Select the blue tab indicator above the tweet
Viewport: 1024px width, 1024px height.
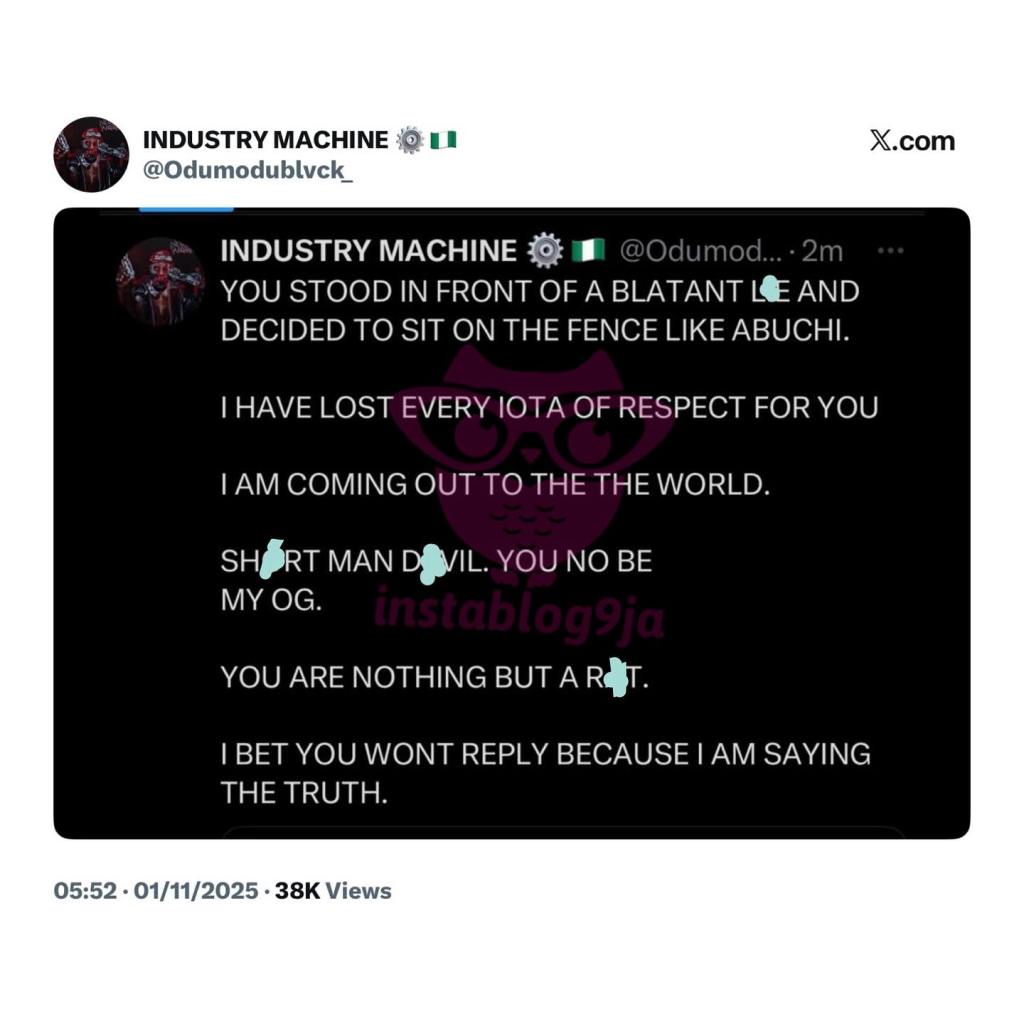pos(185,209)
